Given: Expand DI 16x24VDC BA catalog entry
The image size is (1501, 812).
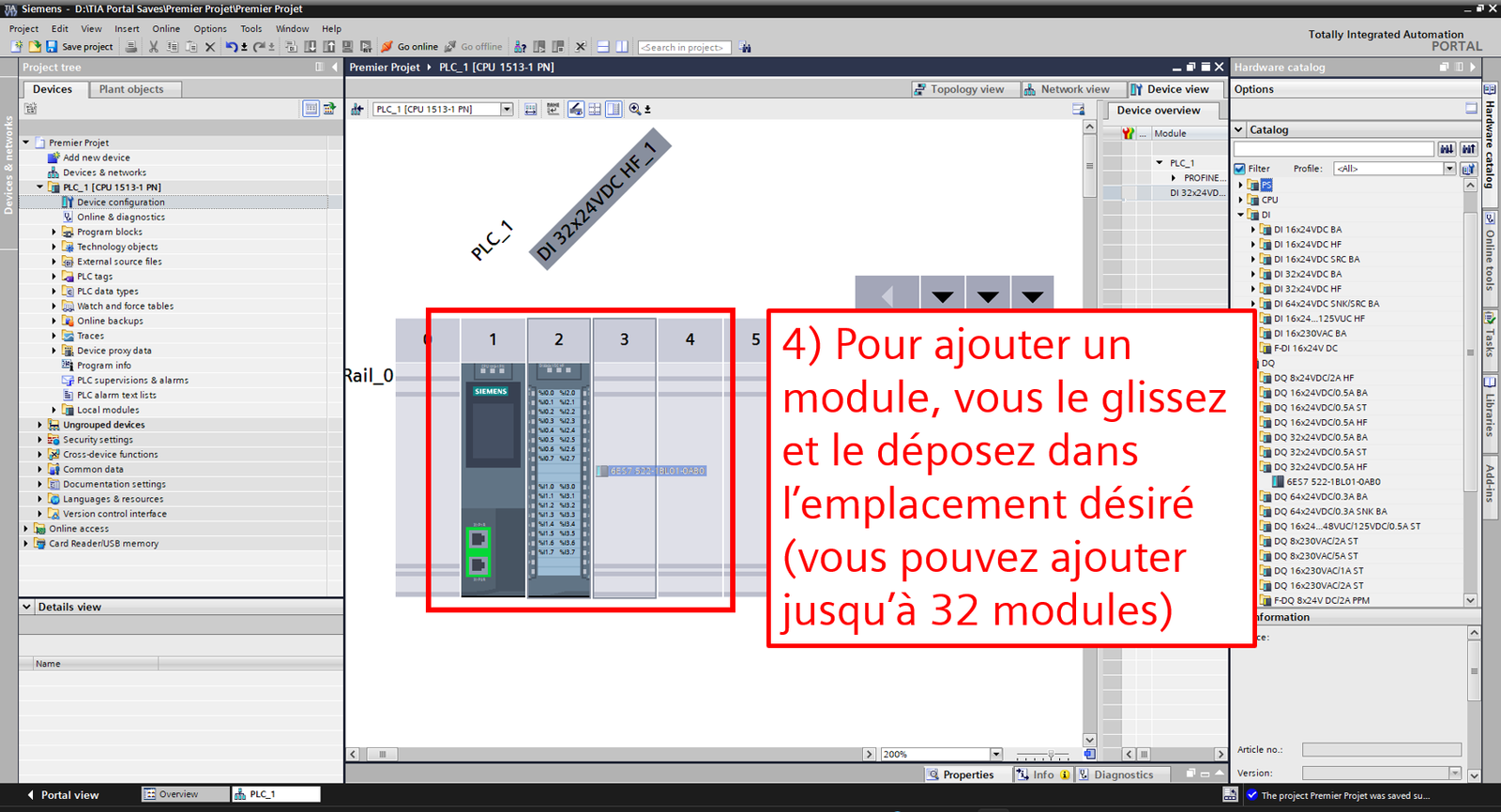Looking at the screenshot, I should (1253, 230).
